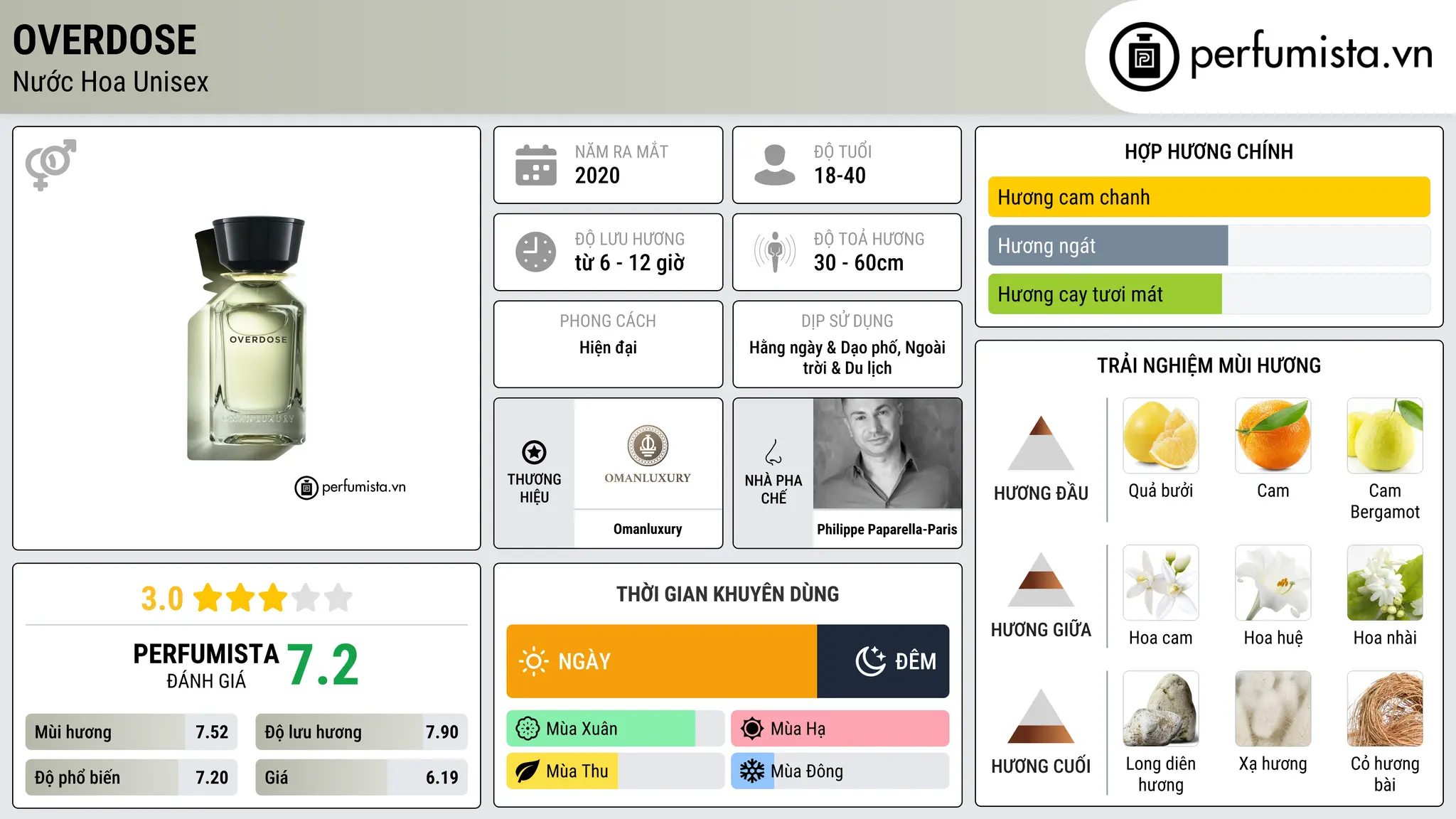
Task: Click the top notes pyramid icon
Action: click(1041, 443)
